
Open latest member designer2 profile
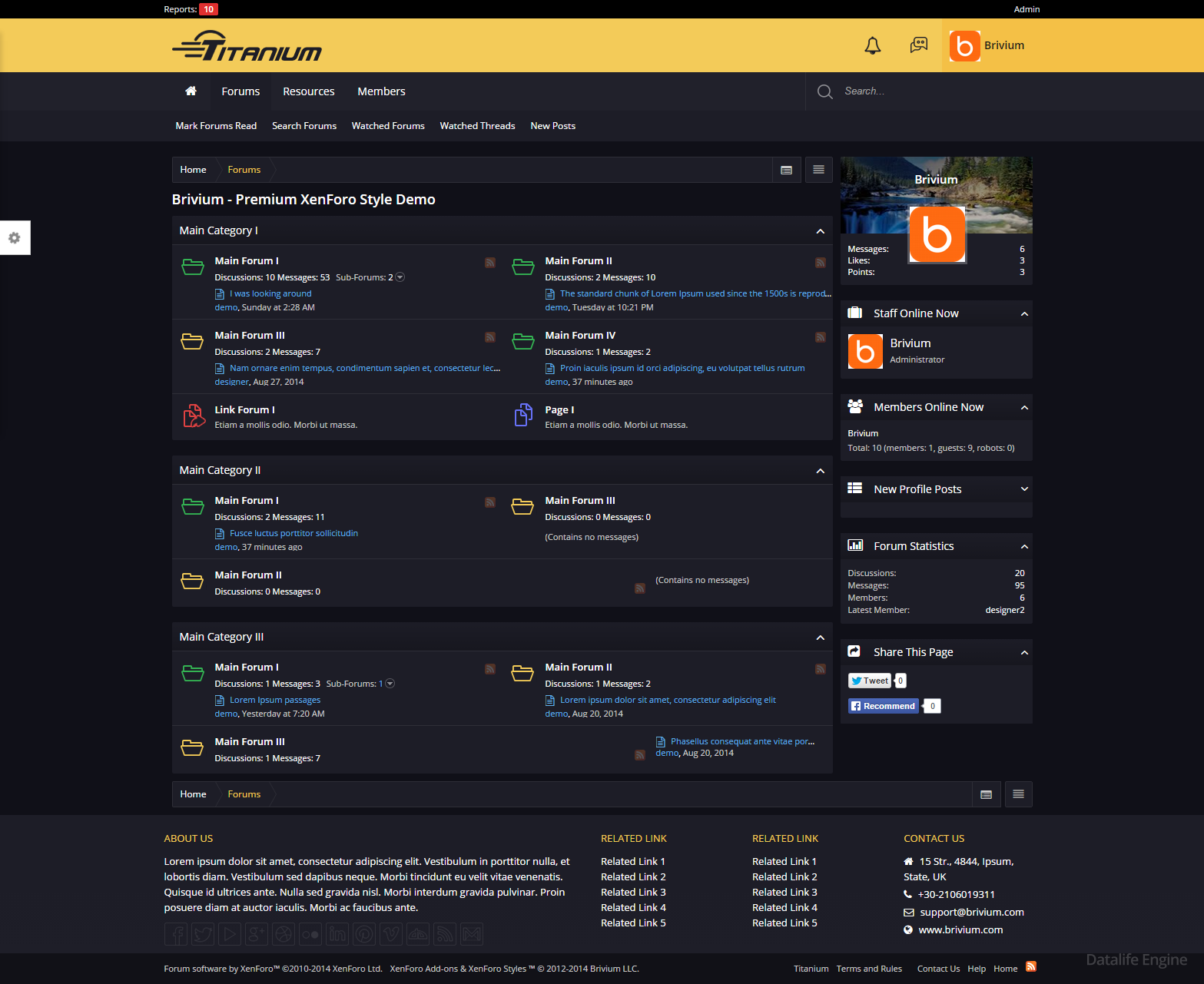(1005, 610)
